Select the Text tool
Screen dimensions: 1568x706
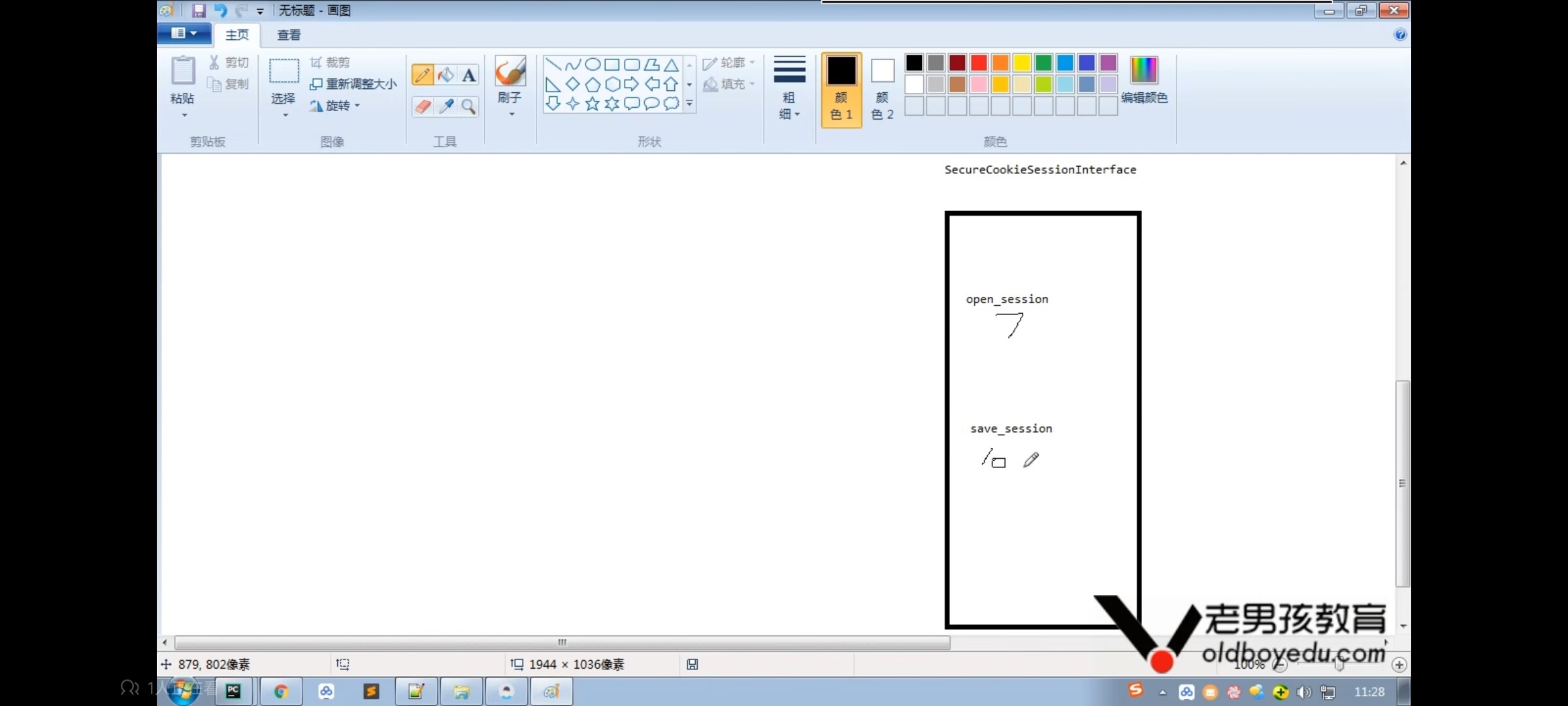468,75
